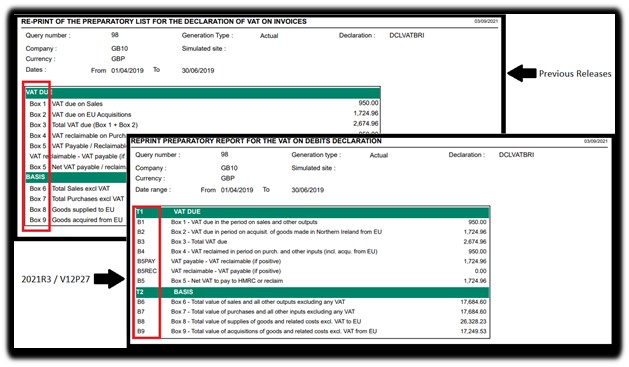629x367 pixels.
Task: Click Box 1 VAT due on Sales row
Action: click(203, 103)
